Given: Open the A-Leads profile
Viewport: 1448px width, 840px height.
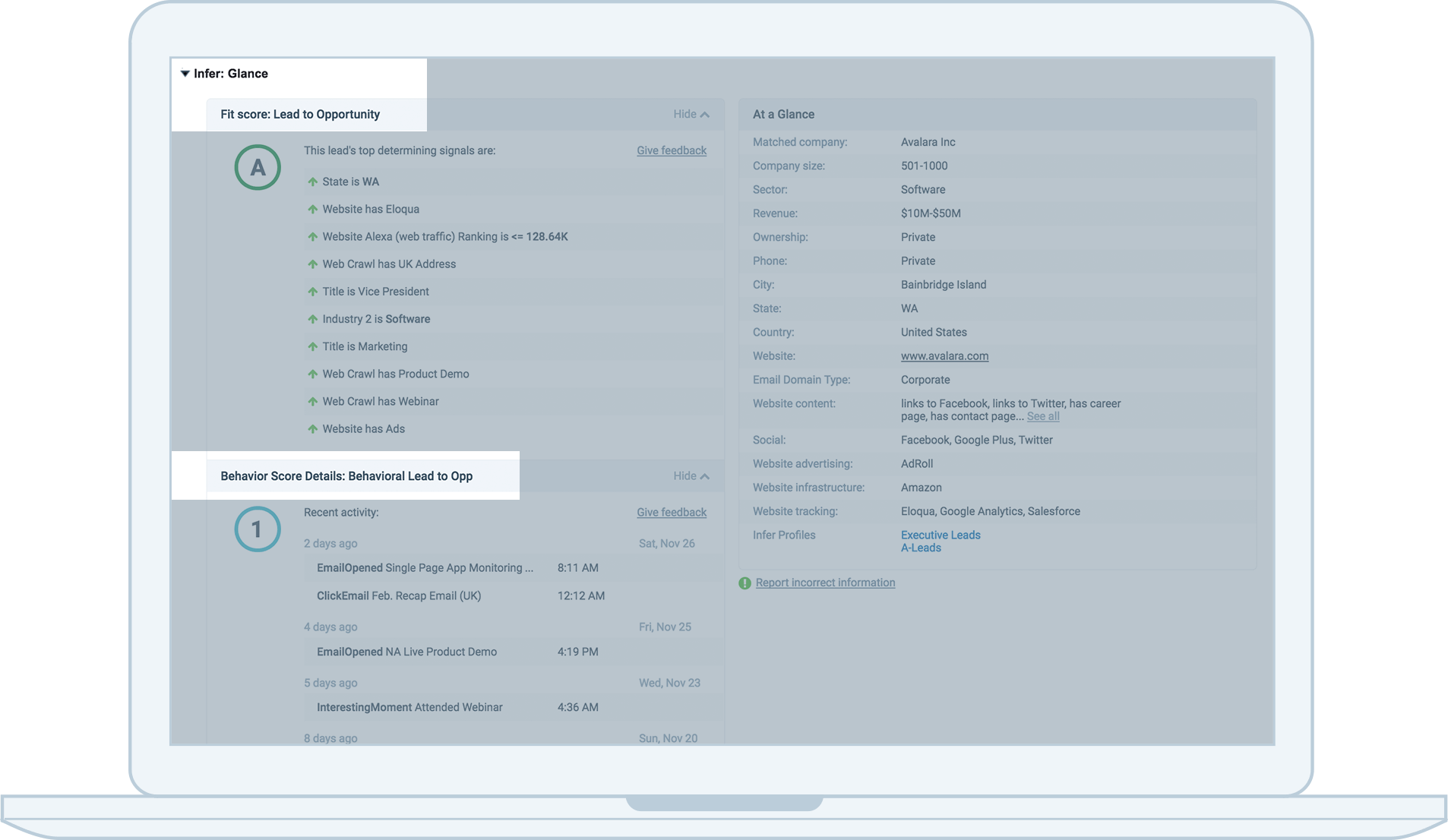Looking at the screenshot, I should [921, 548].
